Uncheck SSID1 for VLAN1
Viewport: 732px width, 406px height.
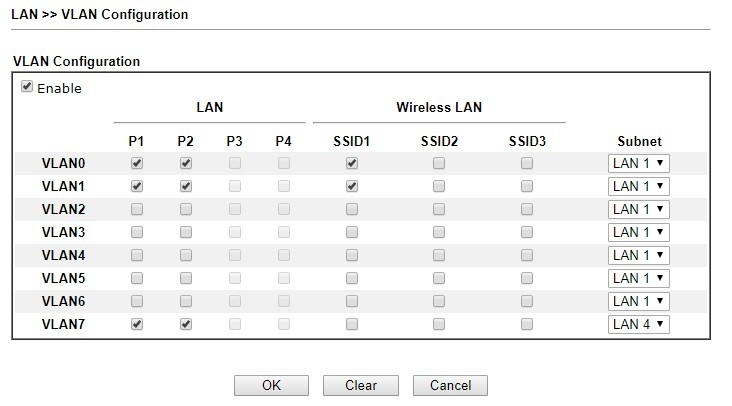(x=352, y=186)
